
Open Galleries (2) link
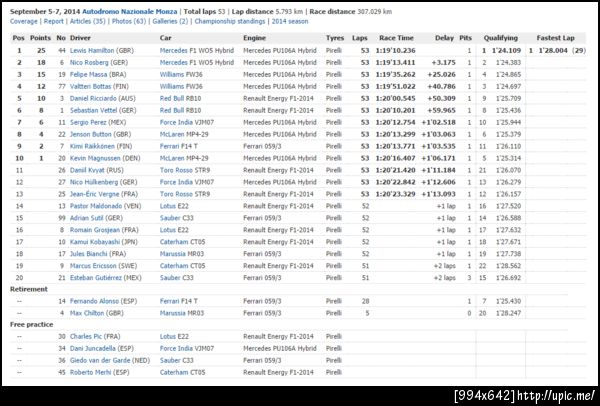(170, 21)
